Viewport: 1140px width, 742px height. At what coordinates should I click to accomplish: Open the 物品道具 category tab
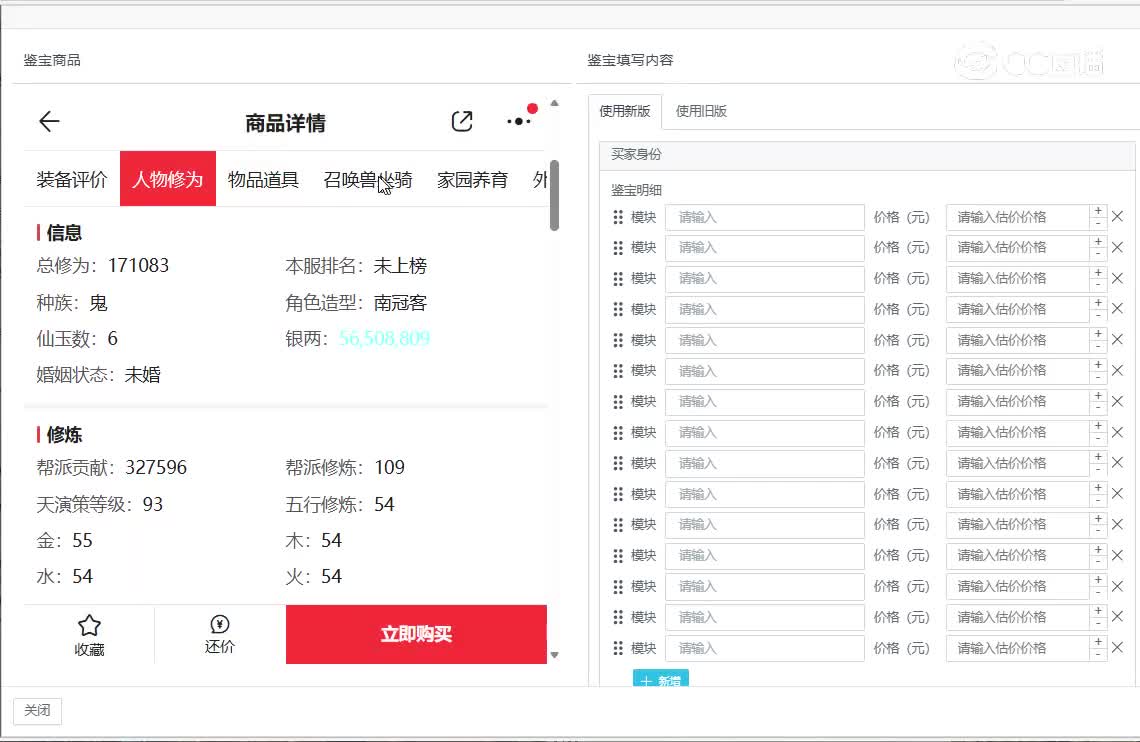(x=263, y=180)
